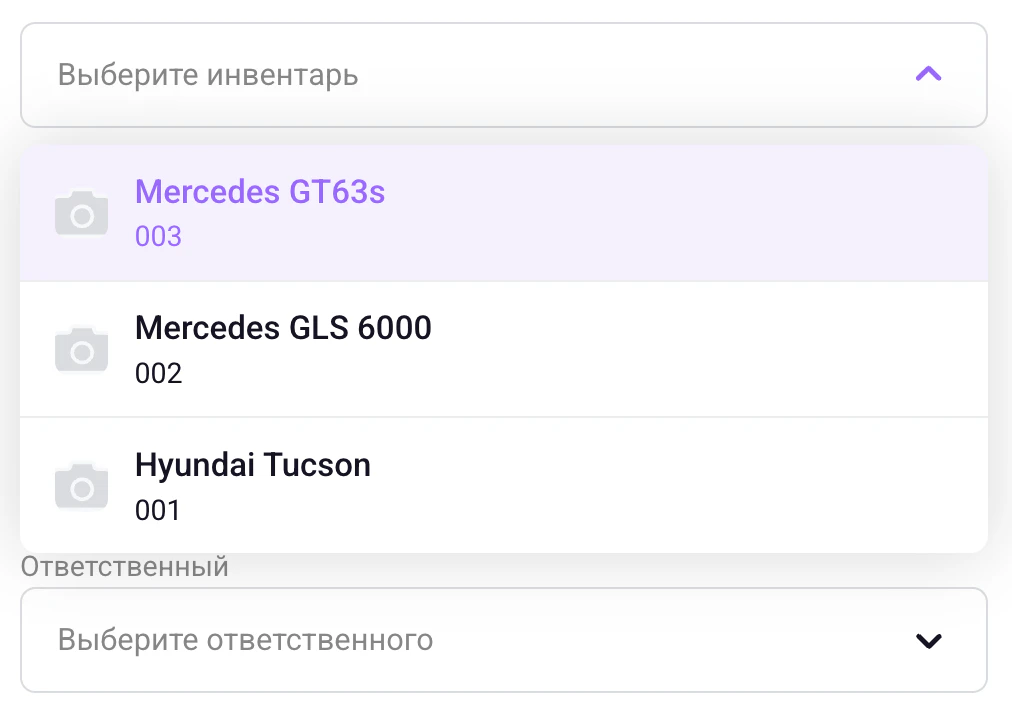Click inside the 'Выберите инвентарь' input field
Image resolution: width=1012 pixels, height=718 pixels.
400,74
